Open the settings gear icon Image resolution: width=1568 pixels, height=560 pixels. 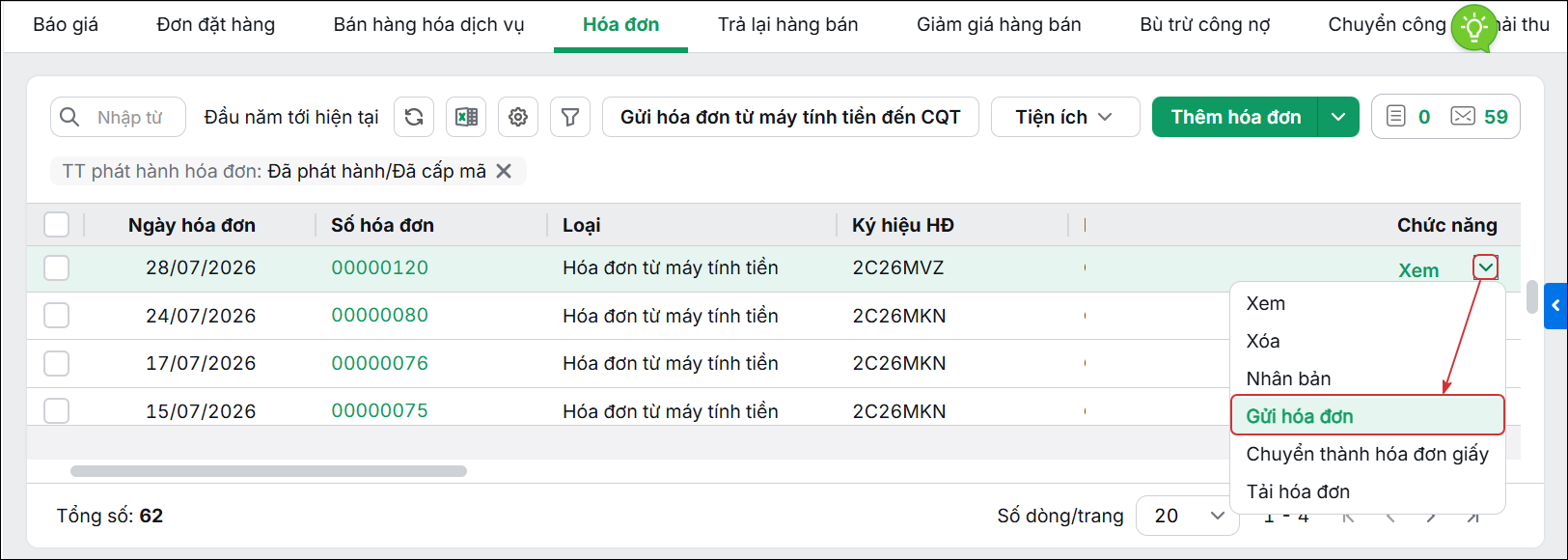coord(518,117)
